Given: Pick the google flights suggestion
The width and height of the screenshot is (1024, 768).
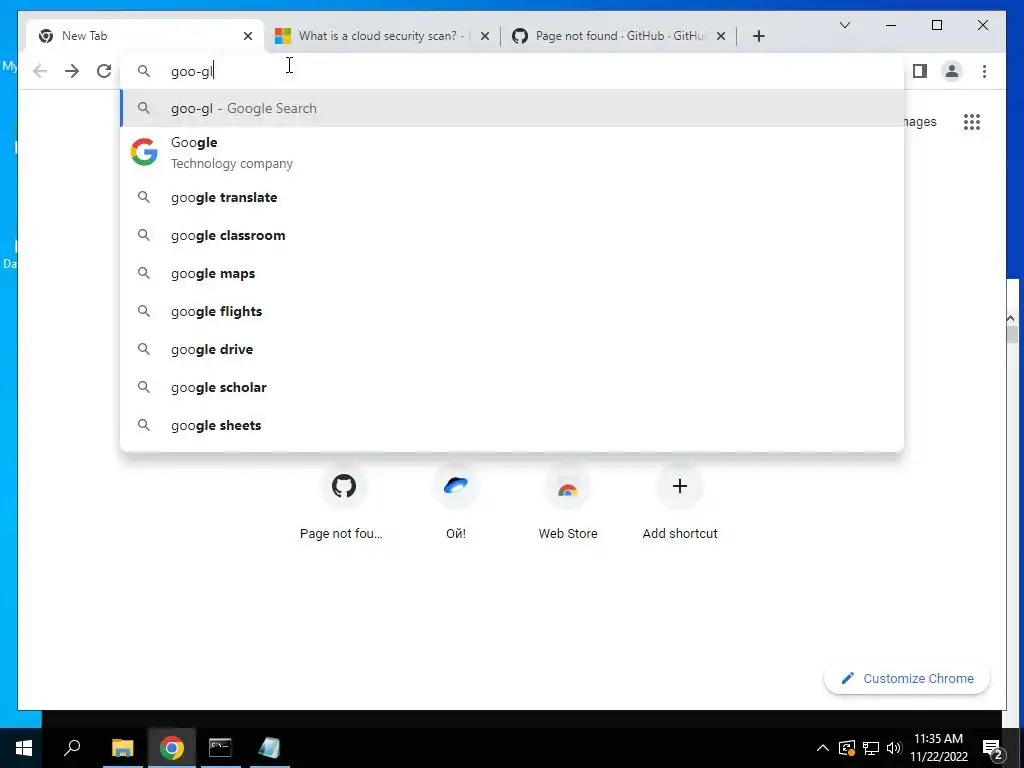Looking at the screenshot, I should 513,311.
